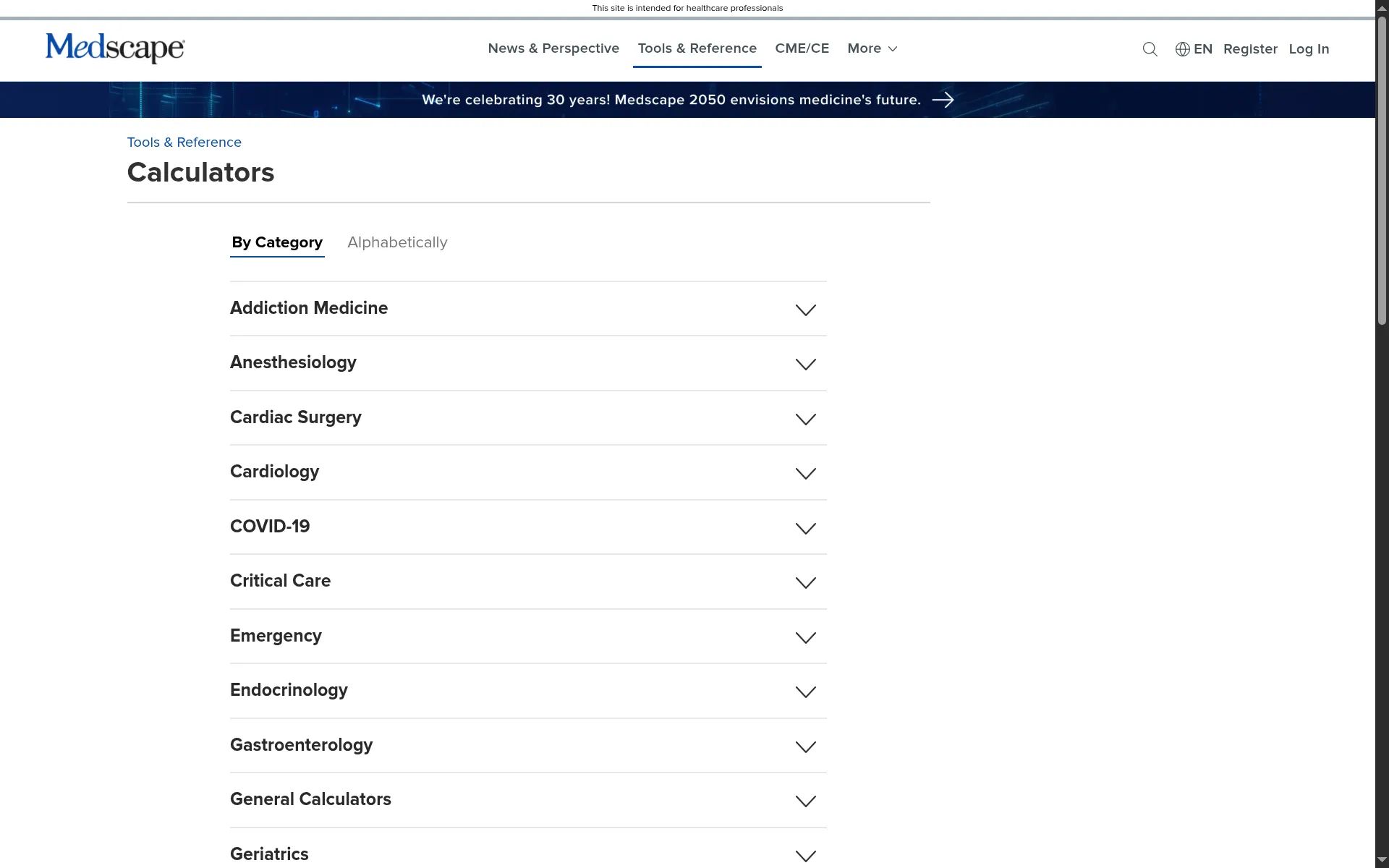Expand the General Calculators section
1389x868 pixels.
coord(805,801)
